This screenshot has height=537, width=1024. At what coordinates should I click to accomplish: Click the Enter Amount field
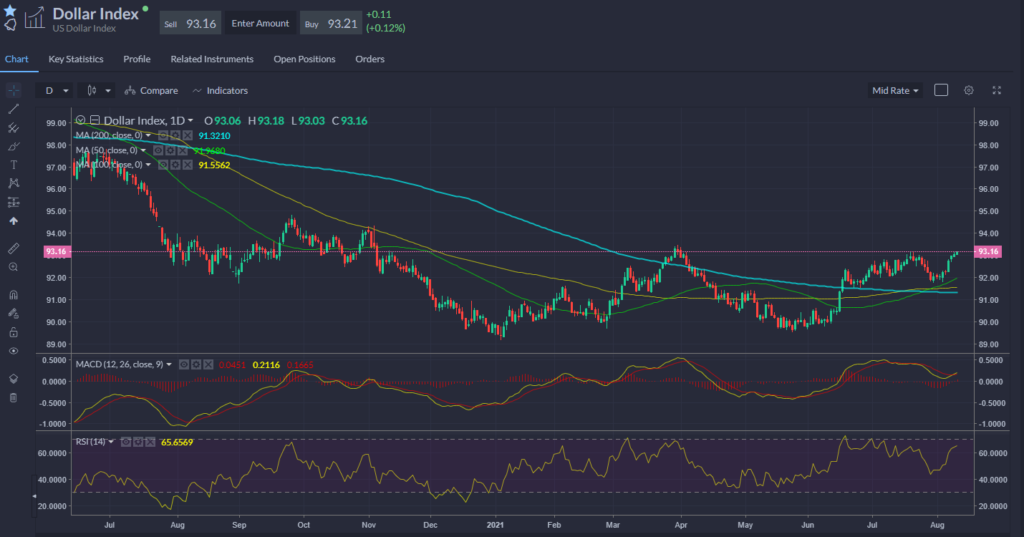pos(260,24)
